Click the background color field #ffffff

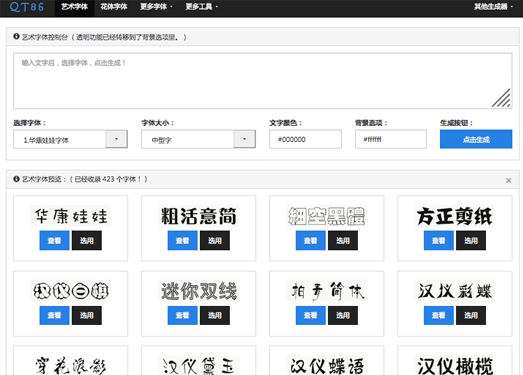coord(391,139)
